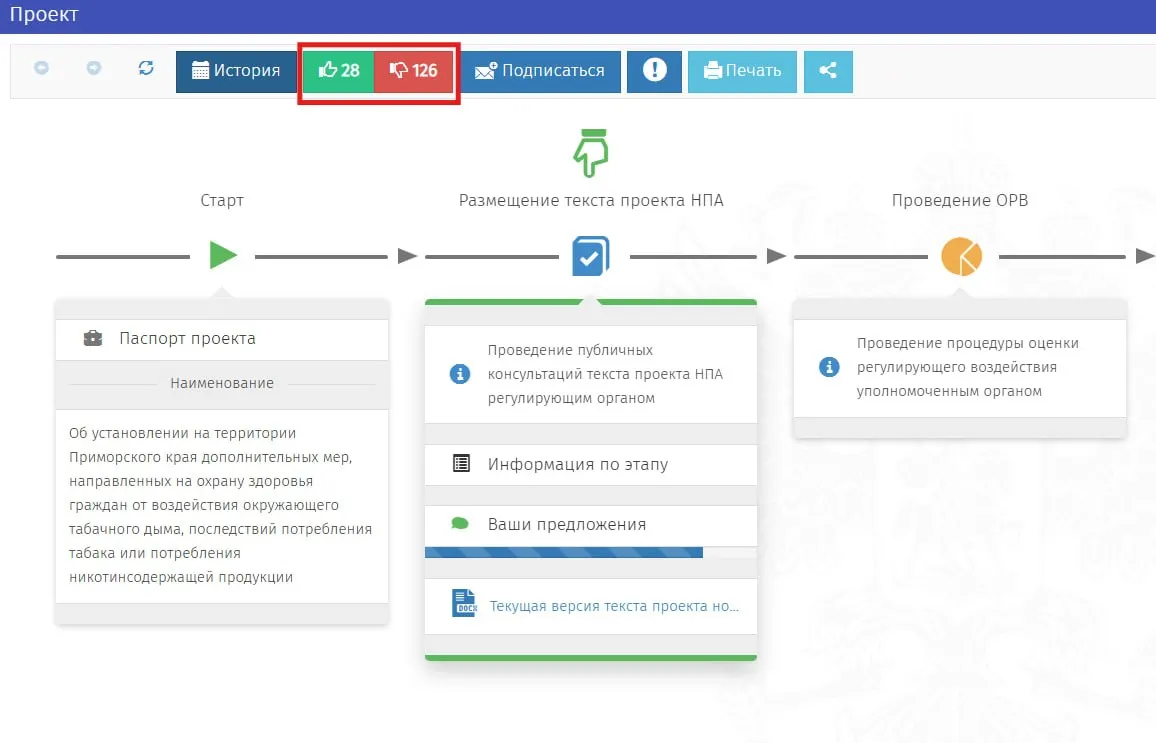The height and width of the screenshot is (743, 1156).
Task: Vote thumbs down showing 126
Action: (414, 71)
